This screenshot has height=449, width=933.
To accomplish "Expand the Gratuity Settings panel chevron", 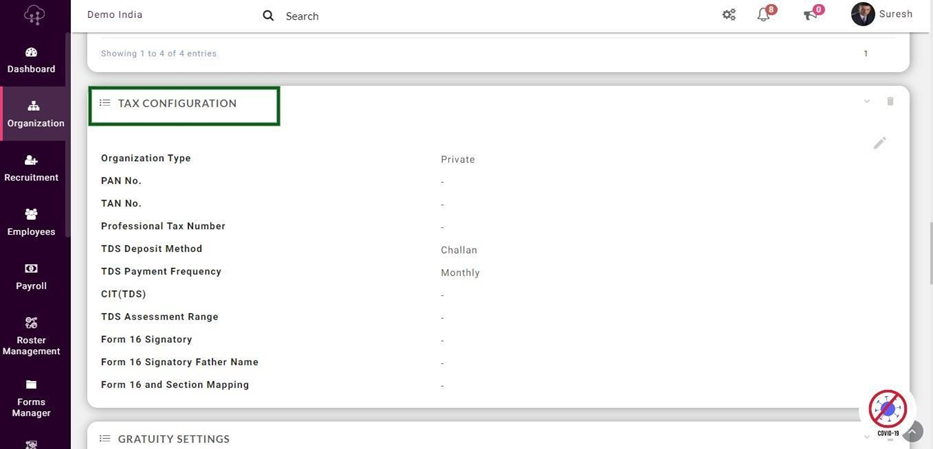I will tap(867, 437).
